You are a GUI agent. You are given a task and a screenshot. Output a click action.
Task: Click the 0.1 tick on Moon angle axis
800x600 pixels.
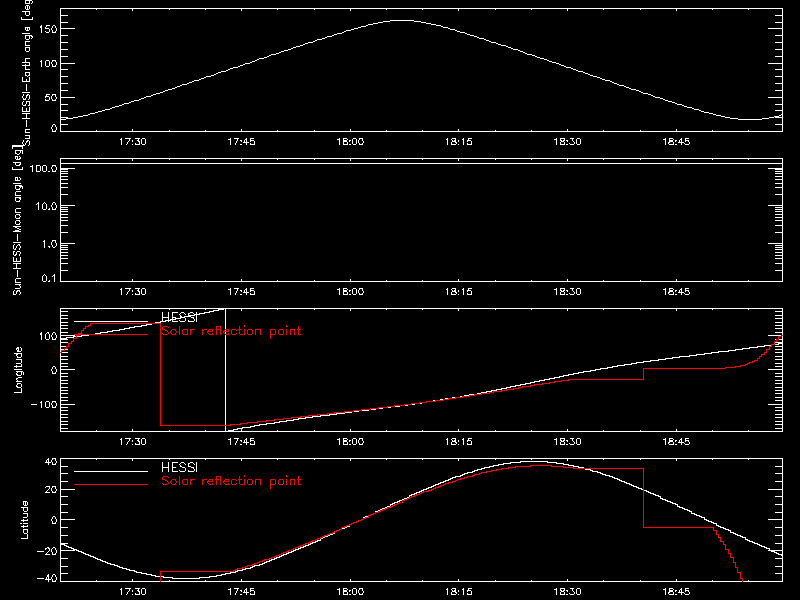tap(49, 279)
